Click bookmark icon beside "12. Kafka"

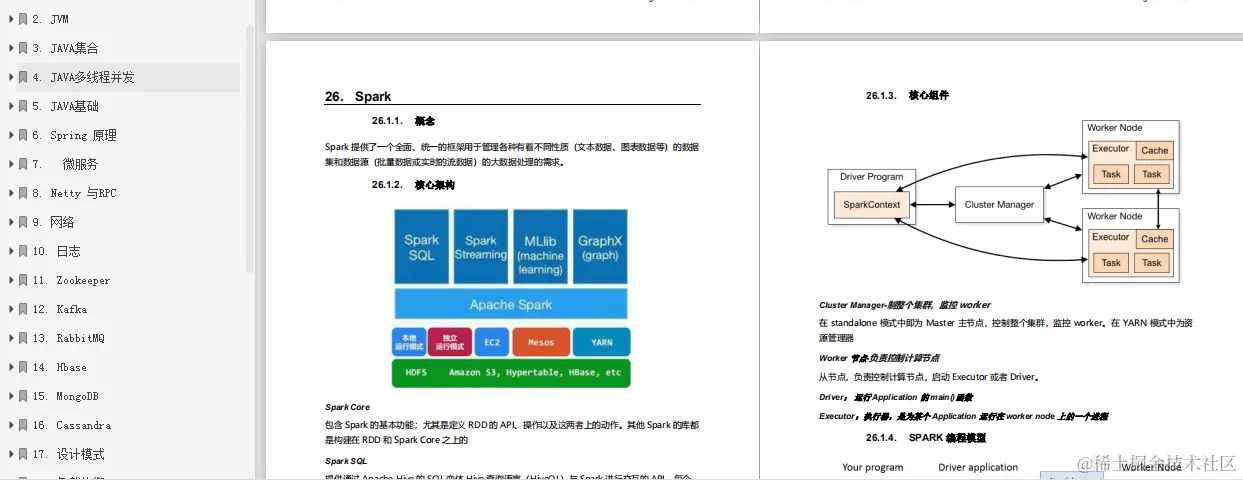23,309
